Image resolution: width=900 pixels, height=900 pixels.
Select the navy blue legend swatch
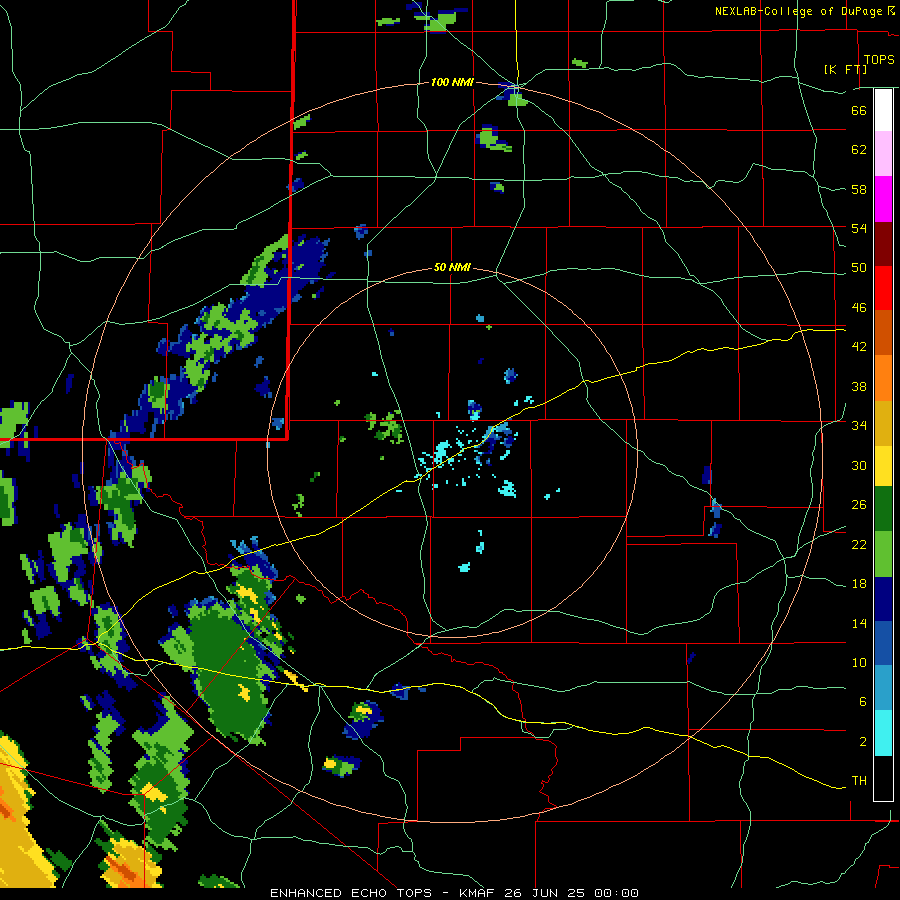pos(883,599)
